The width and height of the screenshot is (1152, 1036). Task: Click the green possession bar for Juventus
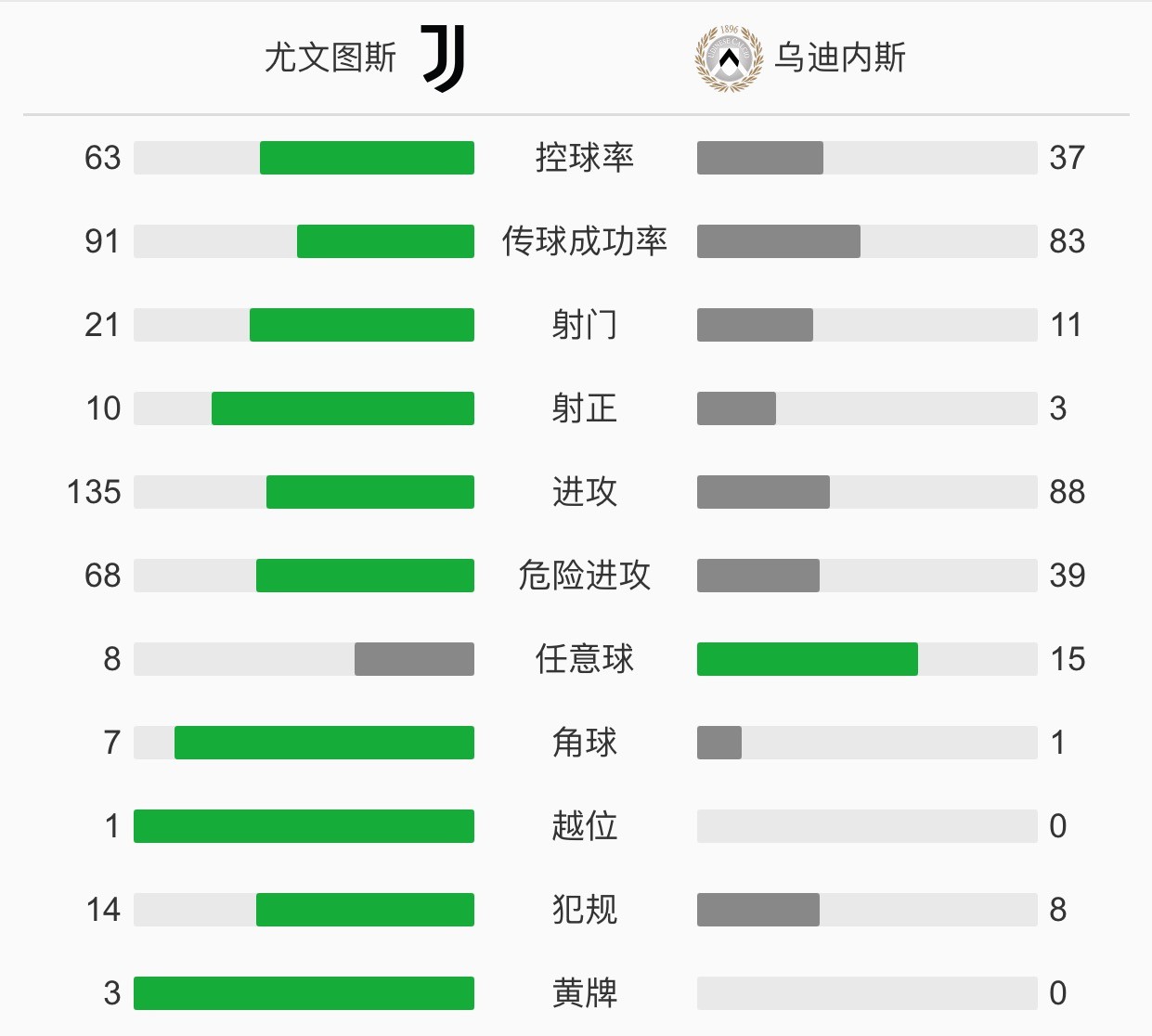[367, 158]
